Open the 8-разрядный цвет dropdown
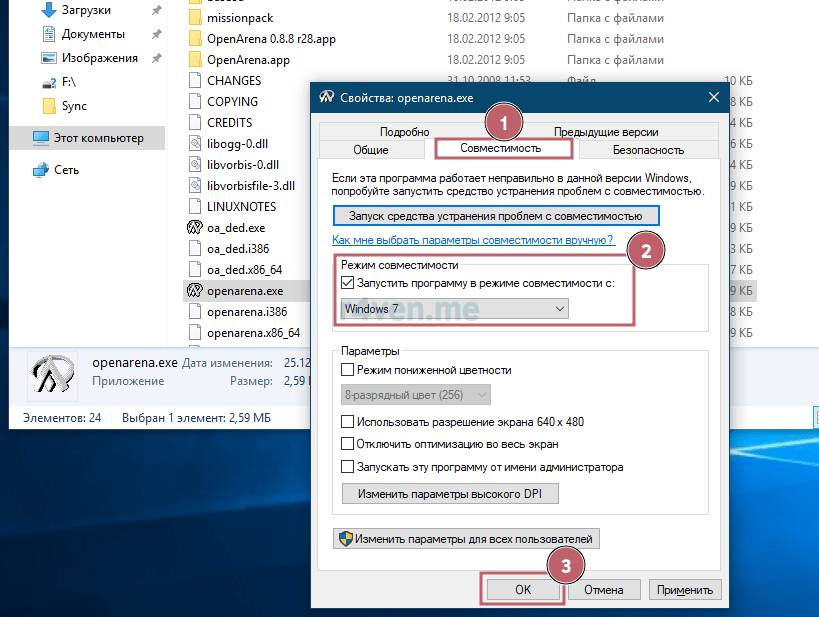819x617 pixels. (x=416, y=395)
